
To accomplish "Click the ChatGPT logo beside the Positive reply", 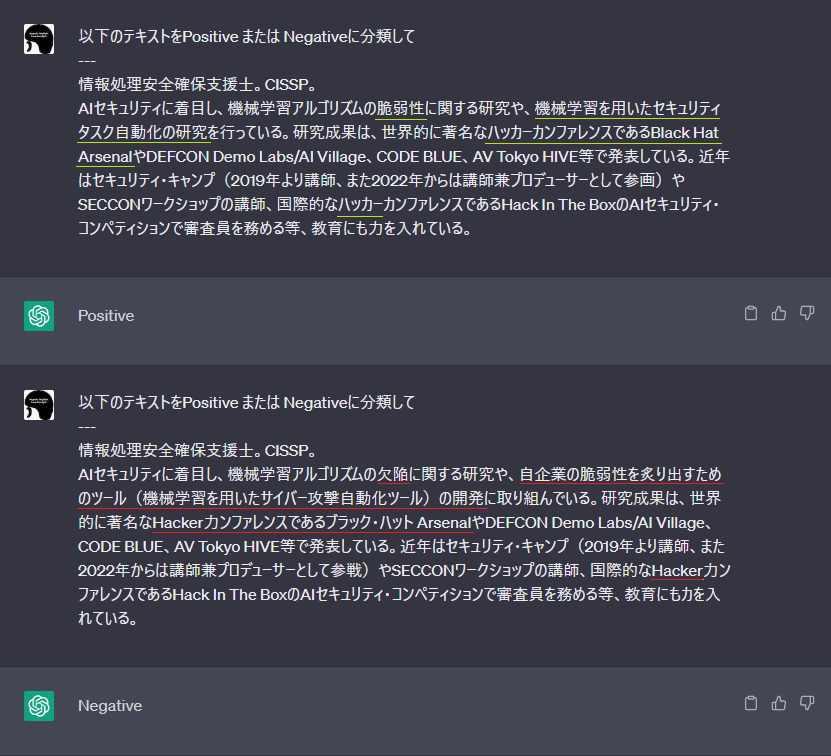I will tap(39, 316).
